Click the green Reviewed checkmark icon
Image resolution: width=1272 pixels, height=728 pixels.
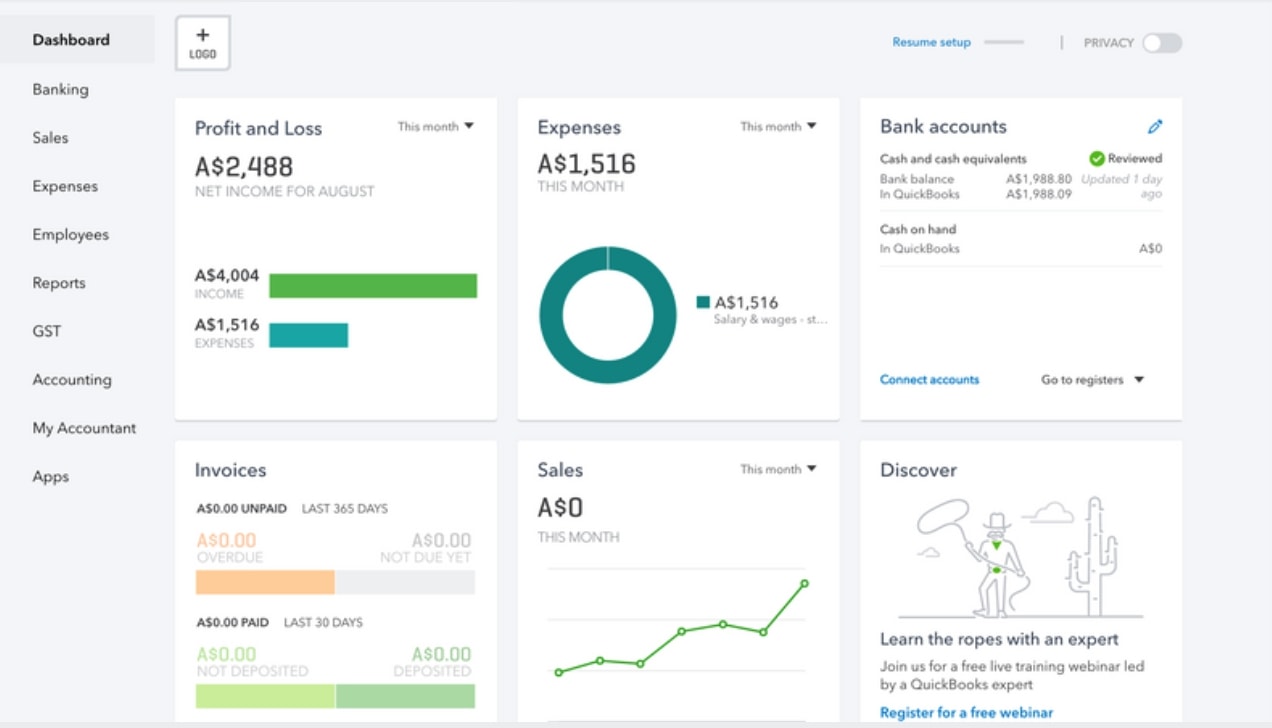tap(1096, 158)
